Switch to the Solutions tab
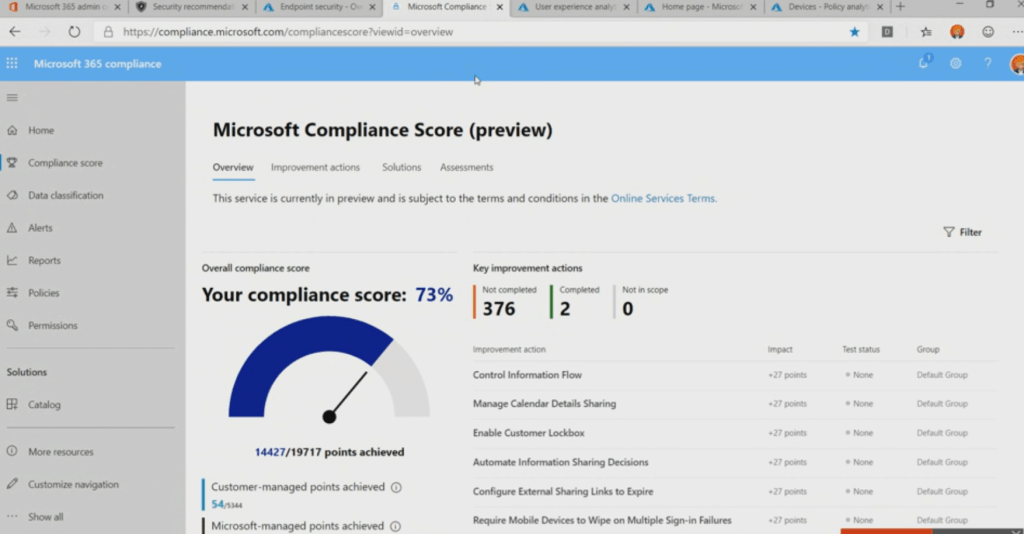1024x534 pixels. click(x=402, y=167)
